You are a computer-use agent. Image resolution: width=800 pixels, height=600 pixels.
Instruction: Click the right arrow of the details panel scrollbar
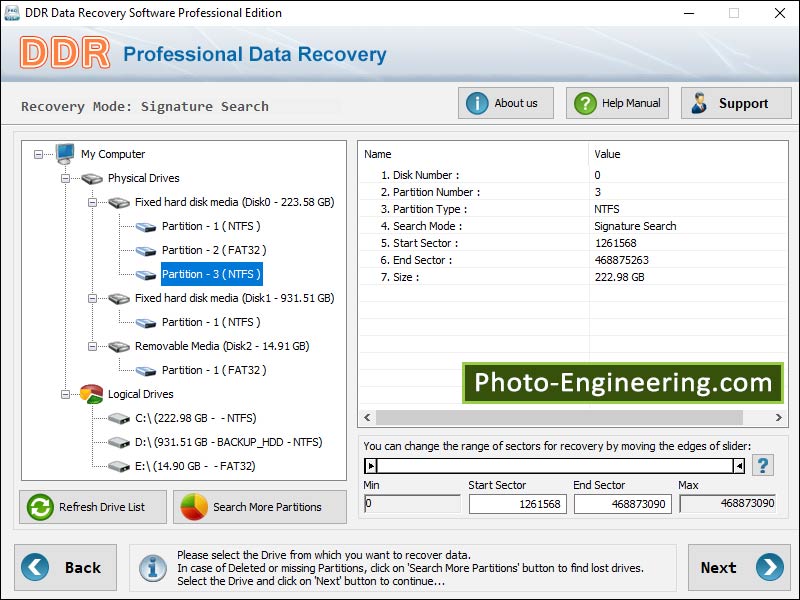780,417
